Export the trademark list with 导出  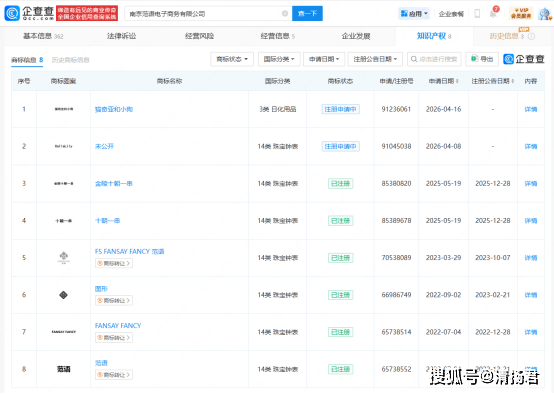(x=482, y=59)
